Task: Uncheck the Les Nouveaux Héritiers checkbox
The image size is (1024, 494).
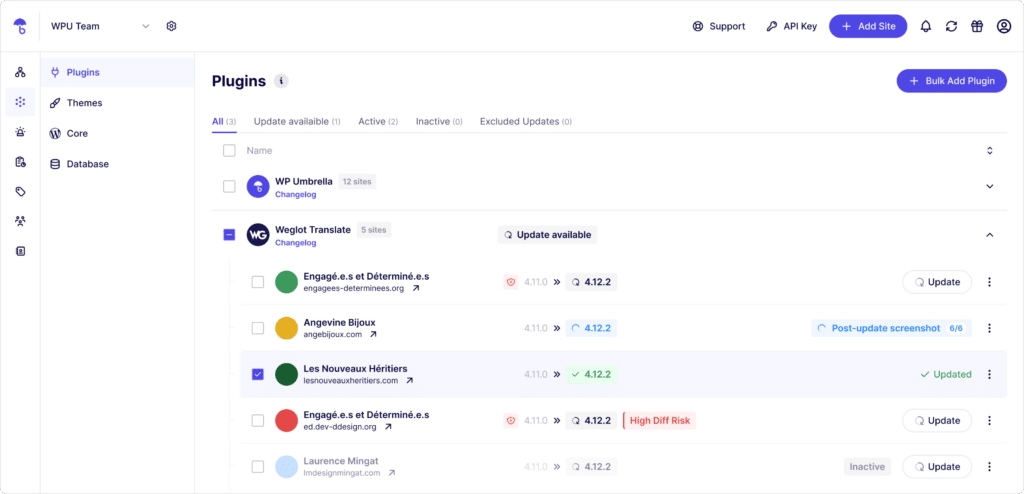Action: pos(258,374)
